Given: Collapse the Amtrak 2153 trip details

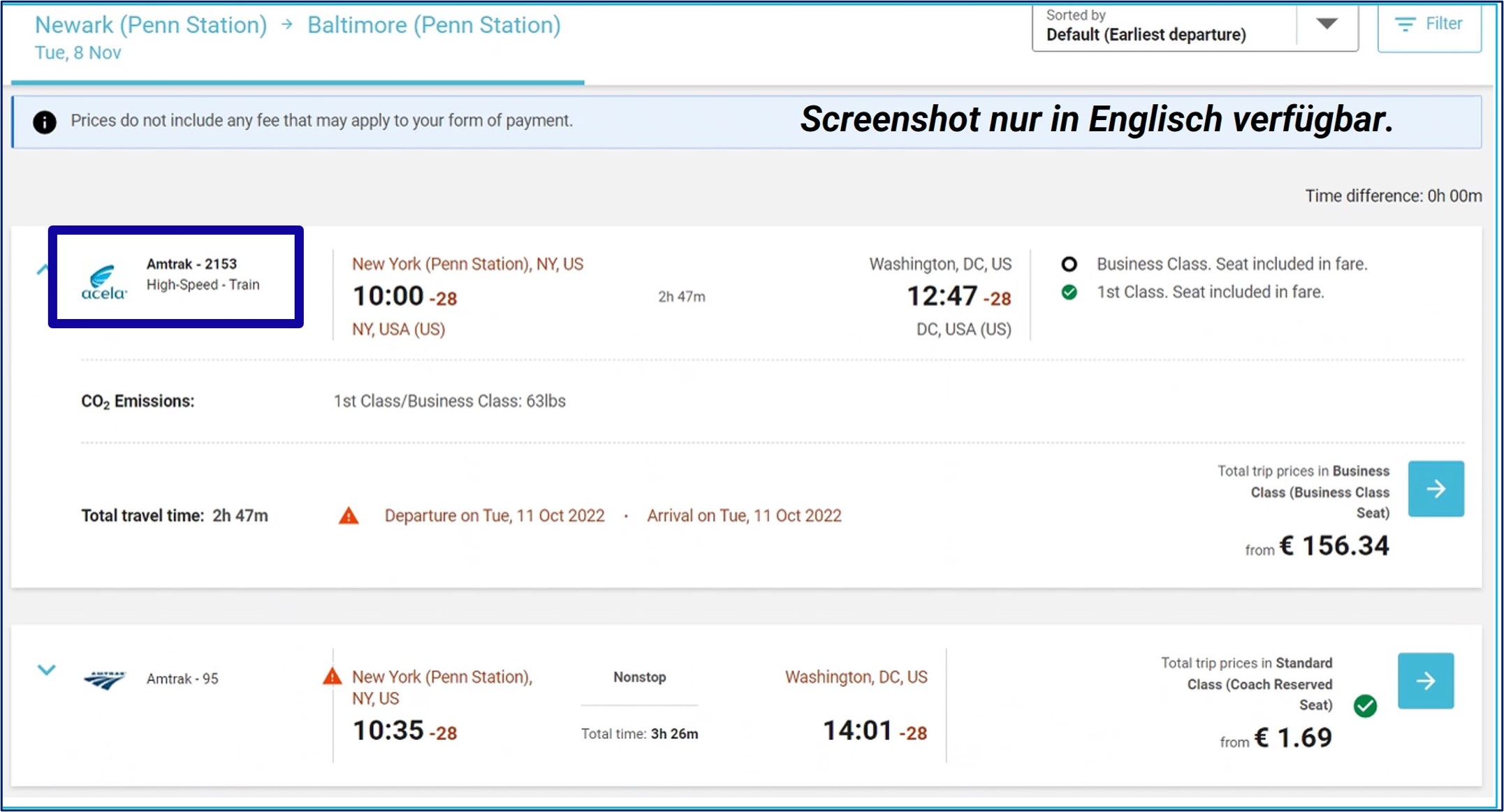Looking at the screenshot, I should click(42, 269).
